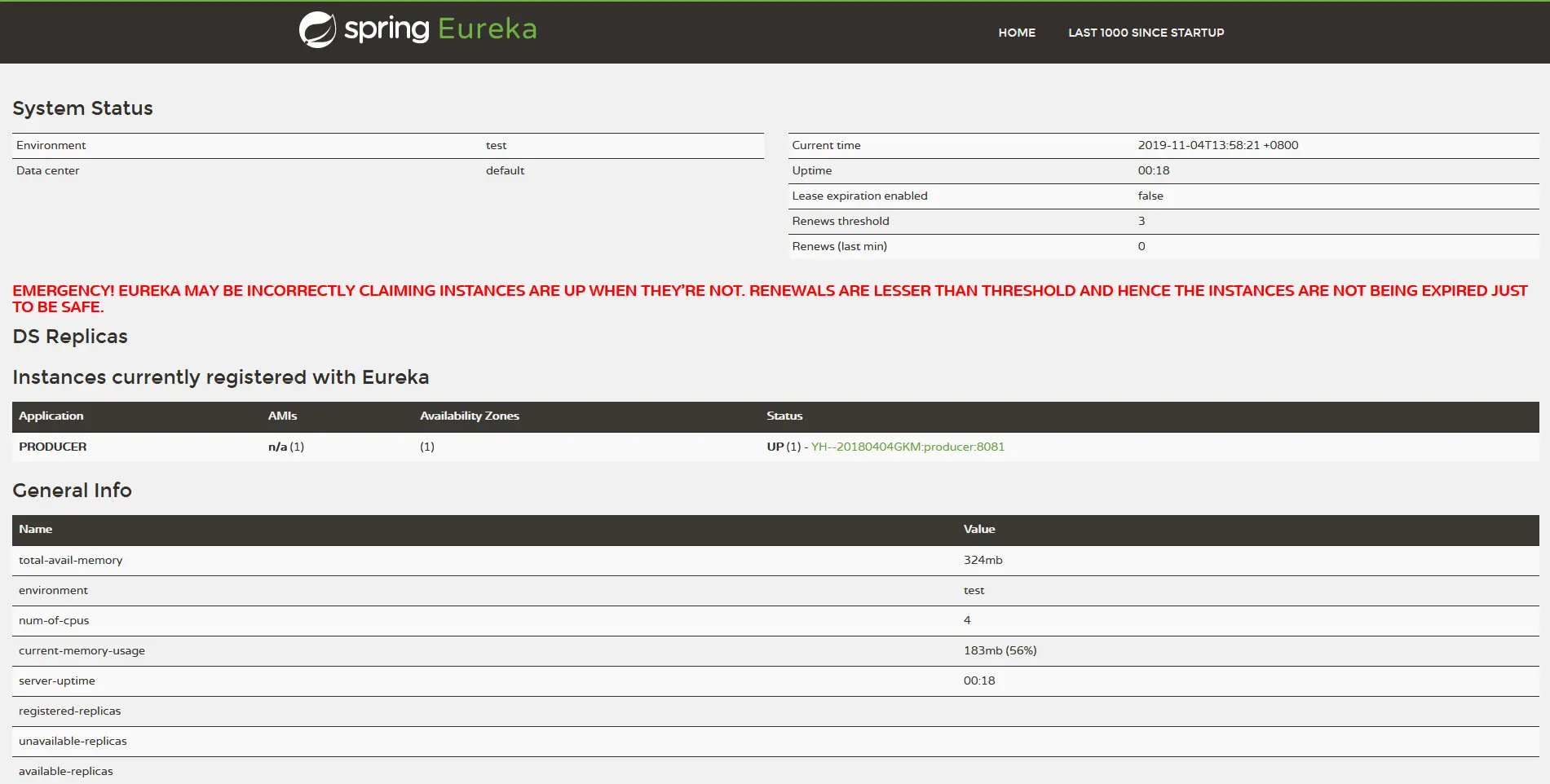
Task: Click the num-of-cpus value 4
Action: point(967,620)
